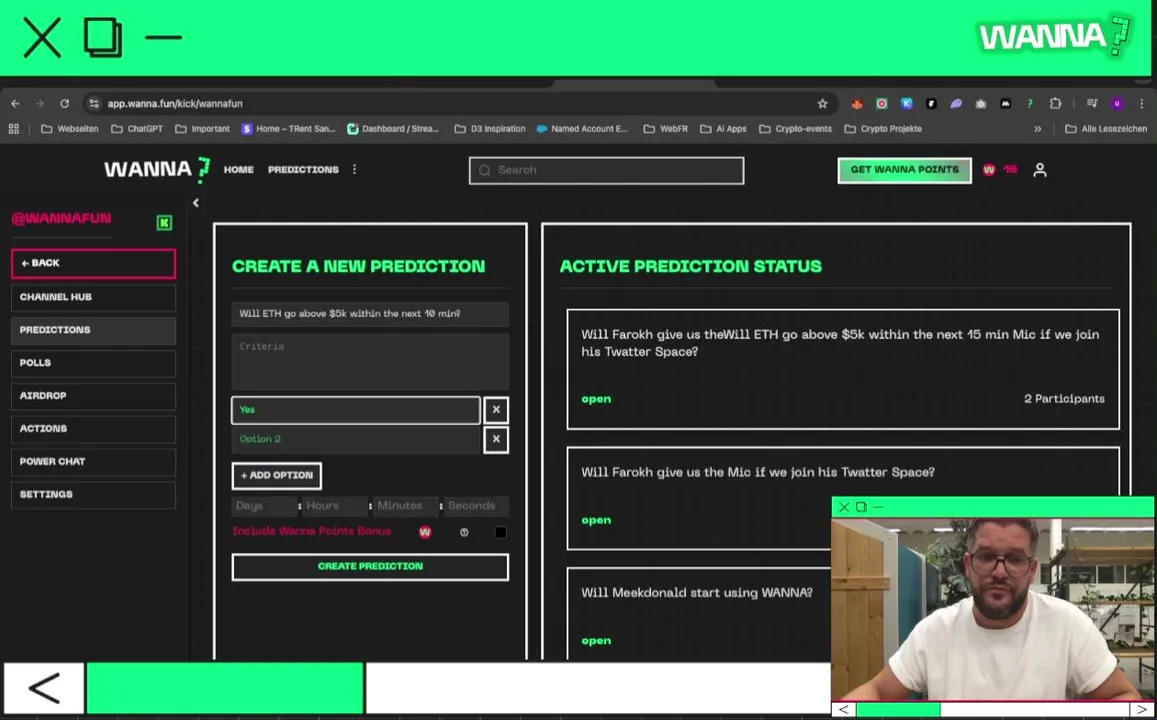This screenshot has width=1157, height=720.
Task: Open PREDICTIONS in the top navigation
Action: [303, 170]
